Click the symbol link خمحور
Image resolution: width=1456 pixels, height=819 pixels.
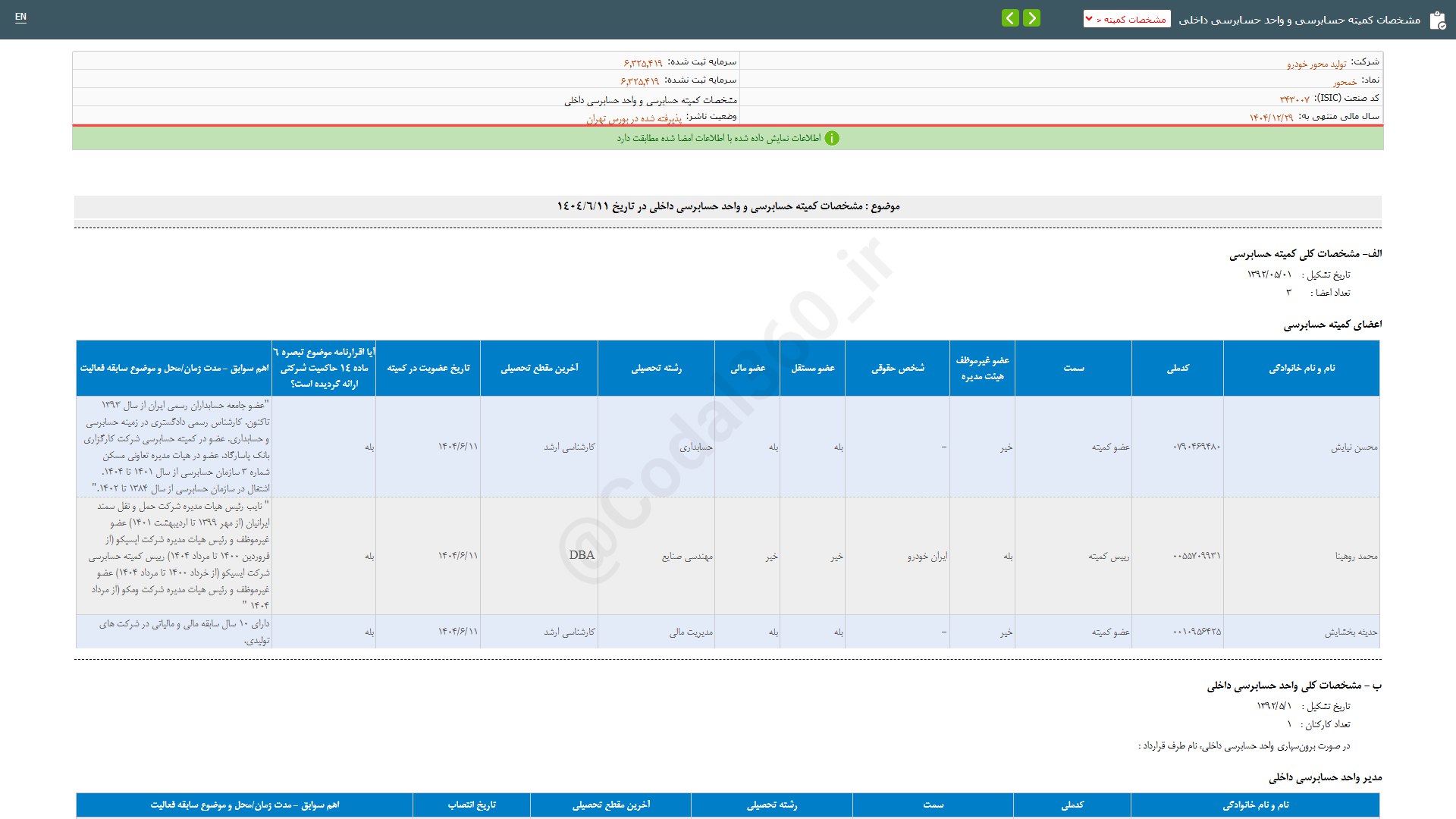tap(1345, 82)
